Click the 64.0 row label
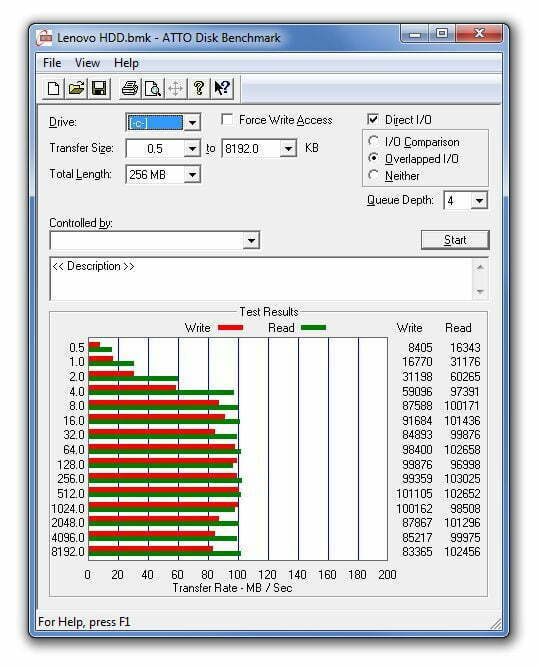 pyautogui.click(x=73, y=449)
